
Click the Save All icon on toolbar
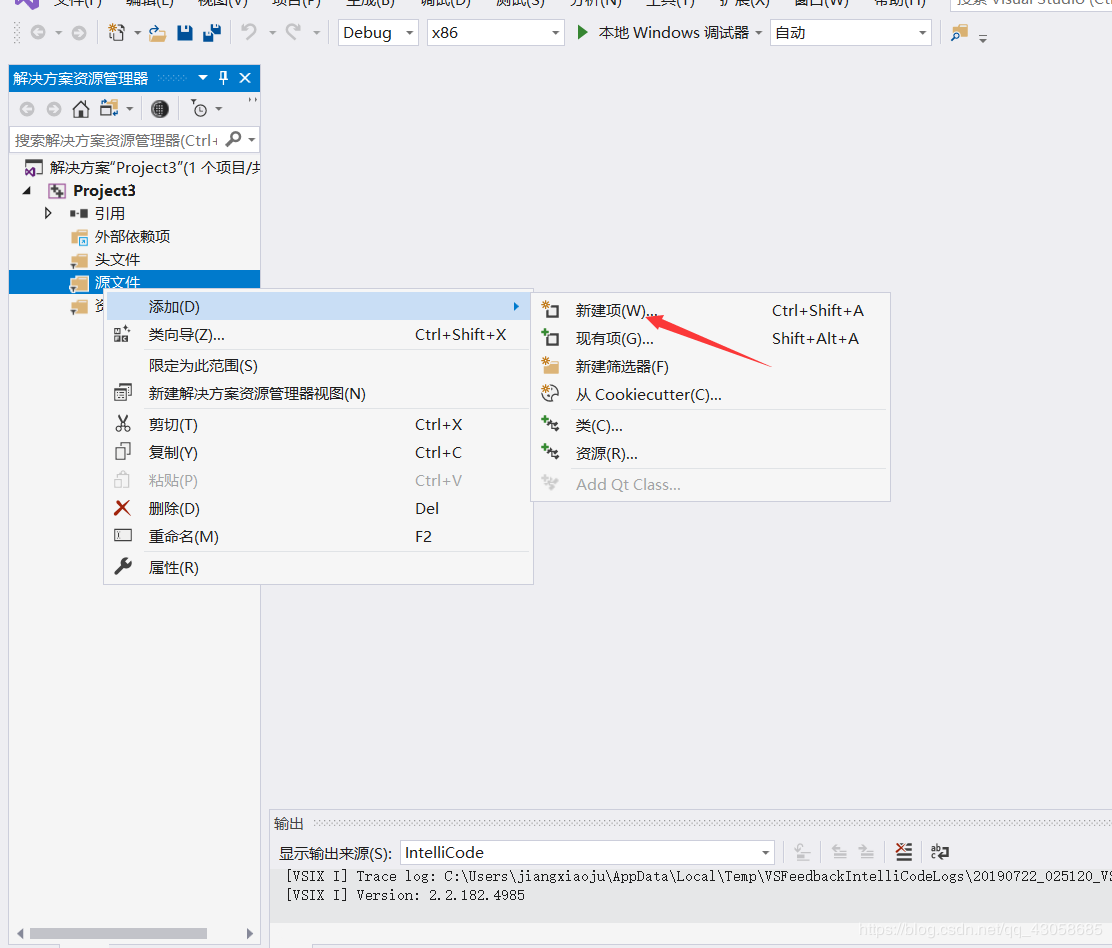point(211,32)
